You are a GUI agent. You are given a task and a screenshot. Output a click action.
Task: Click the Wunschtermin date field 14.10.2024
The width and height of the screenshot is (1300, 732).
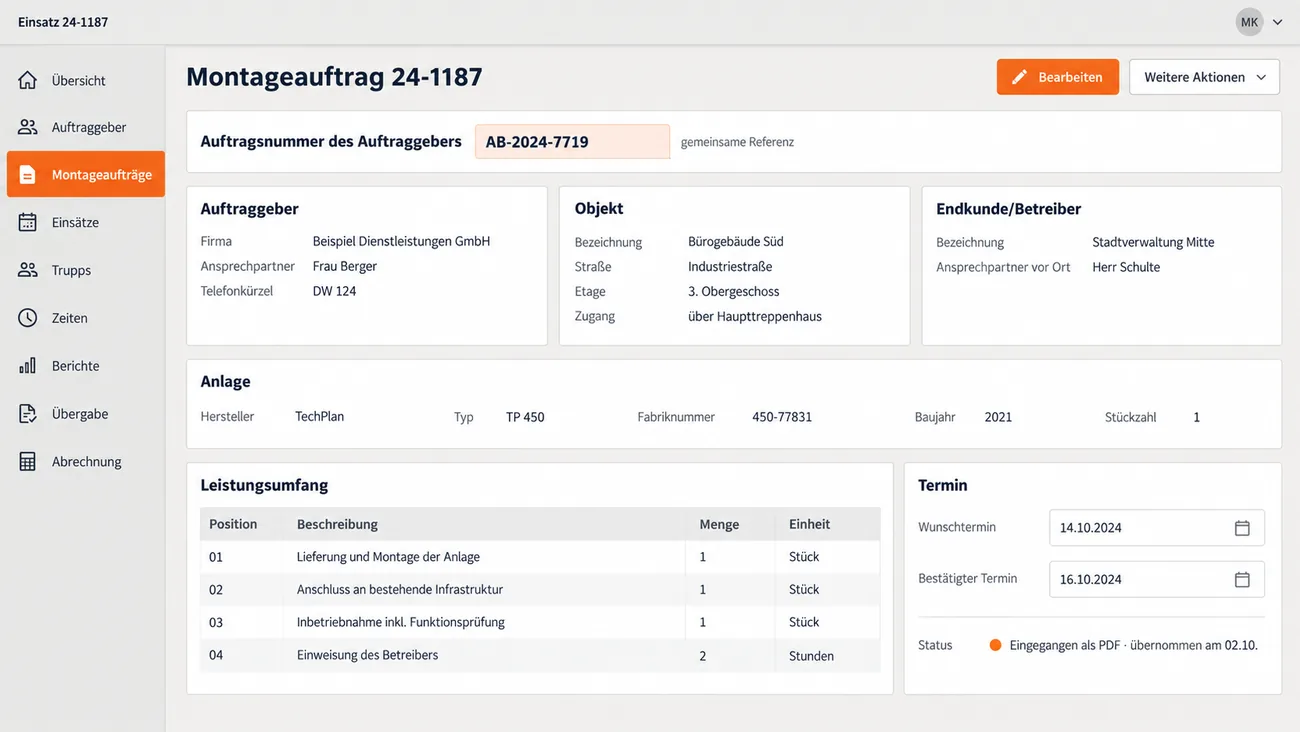pos(1157,528)
